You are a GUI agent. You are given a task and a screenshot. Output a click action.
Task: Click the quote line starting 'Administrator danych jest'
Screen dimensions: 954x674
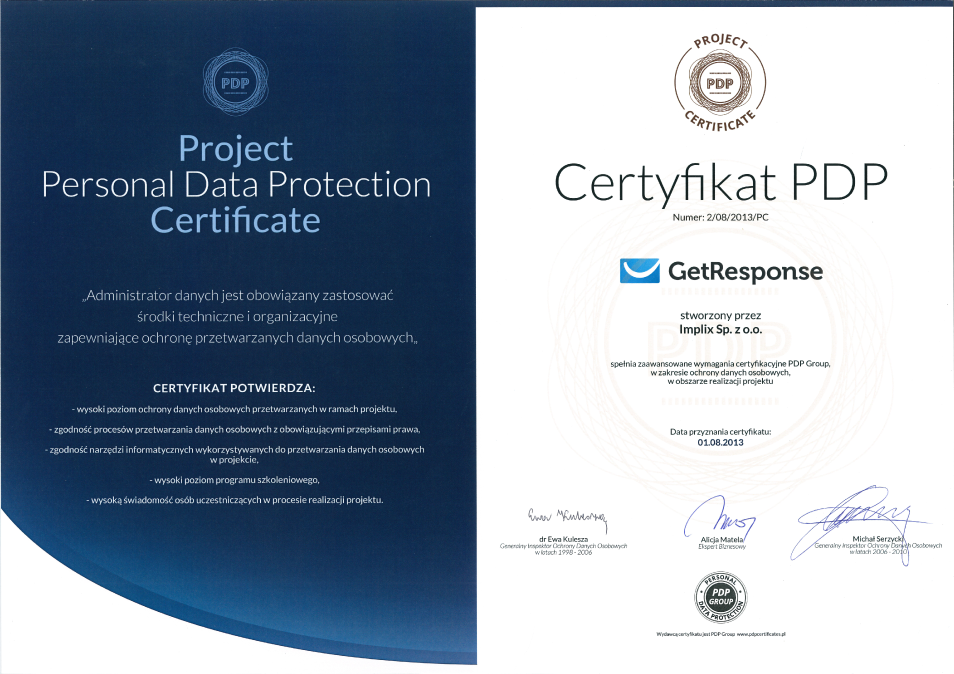click(x=237, y=296)
